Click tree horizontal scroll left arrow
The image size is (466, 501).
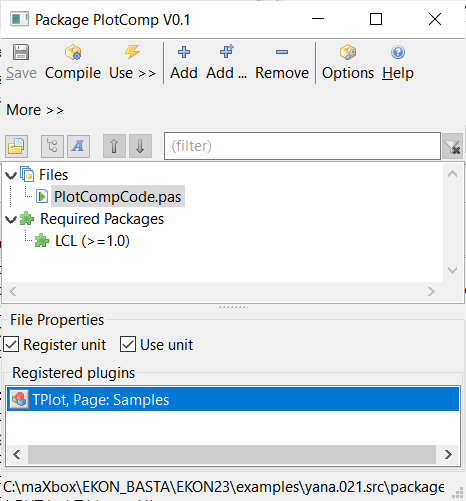pos(13,292)
